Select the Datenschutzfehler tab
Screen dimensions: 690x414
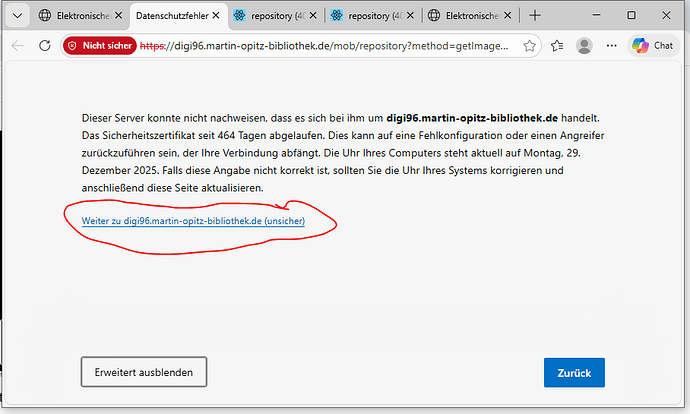(179, 16)
